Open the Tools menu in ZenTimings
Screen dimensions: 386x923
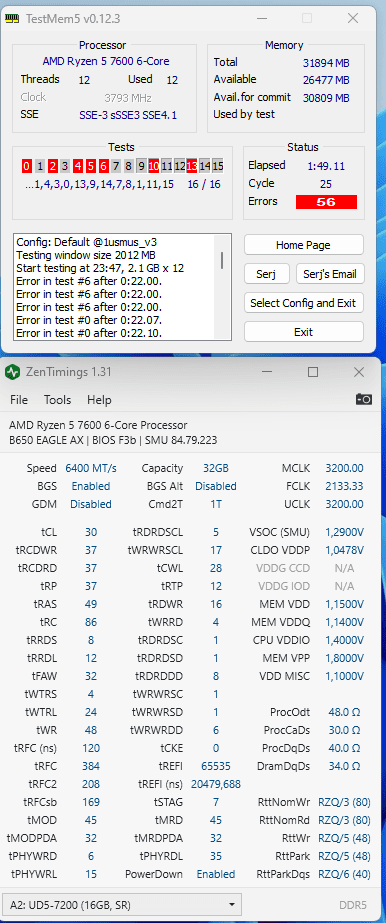[58, 400]
